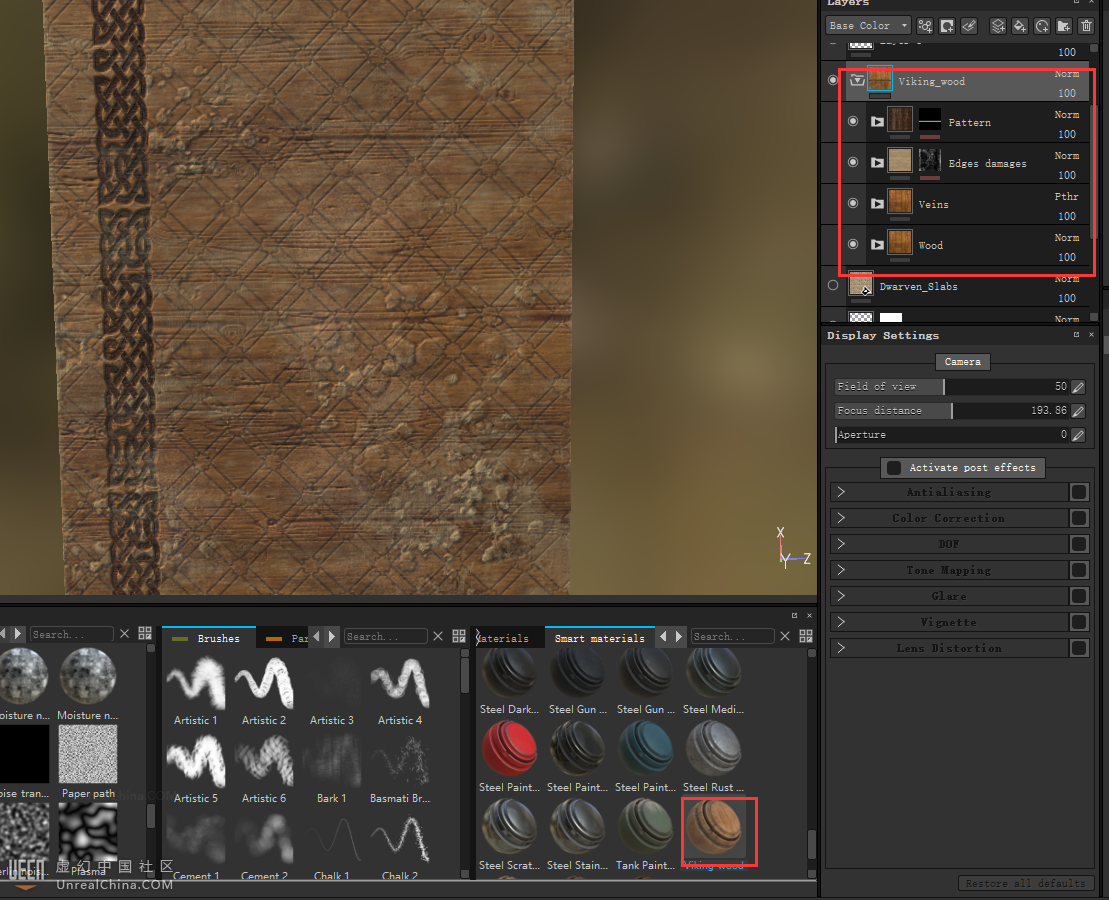This screenshot has width=1109, height=900.
Task: Collapse the Viking_wood folder
Action: click(857, 81)
